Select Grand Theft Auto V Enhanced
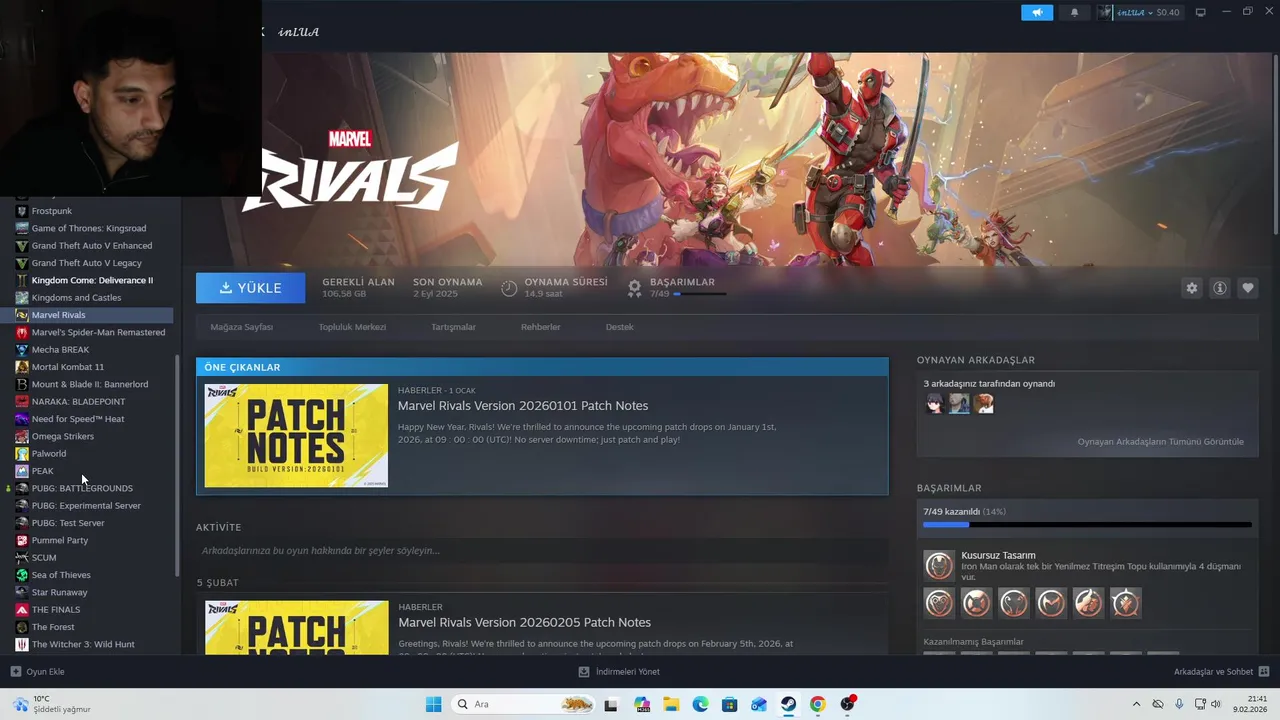 tap(90, 245)
